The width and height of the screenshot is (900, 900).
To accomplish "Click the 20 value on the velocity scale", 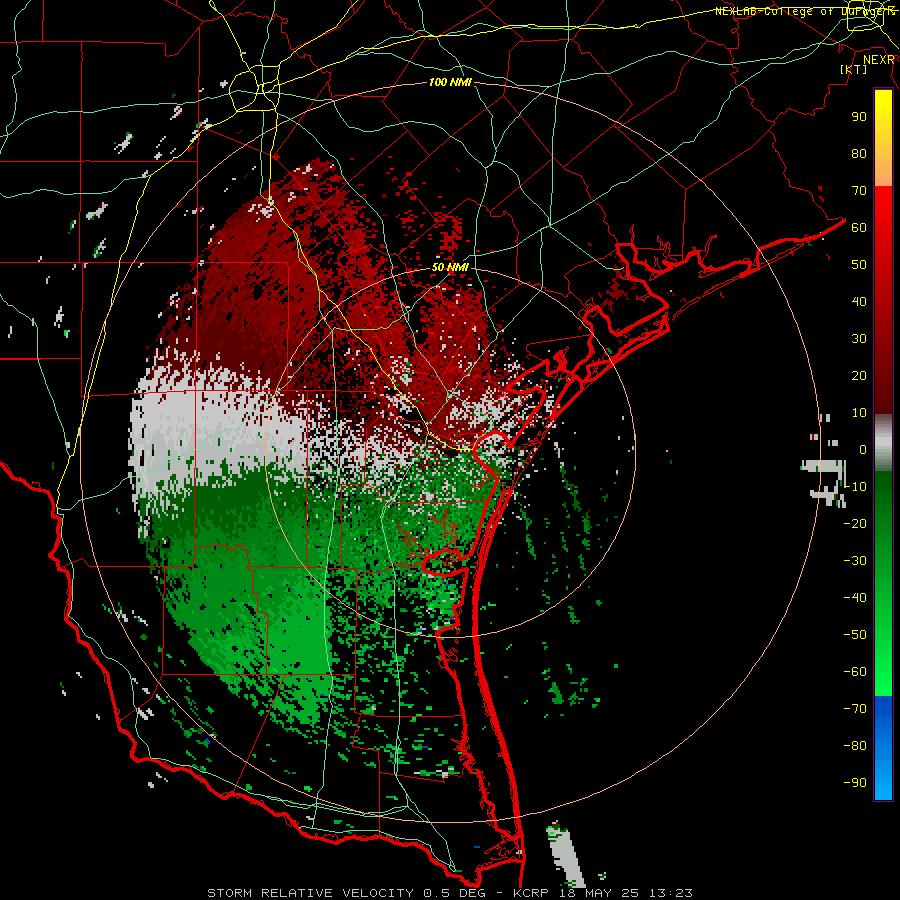I will point(859,375).
